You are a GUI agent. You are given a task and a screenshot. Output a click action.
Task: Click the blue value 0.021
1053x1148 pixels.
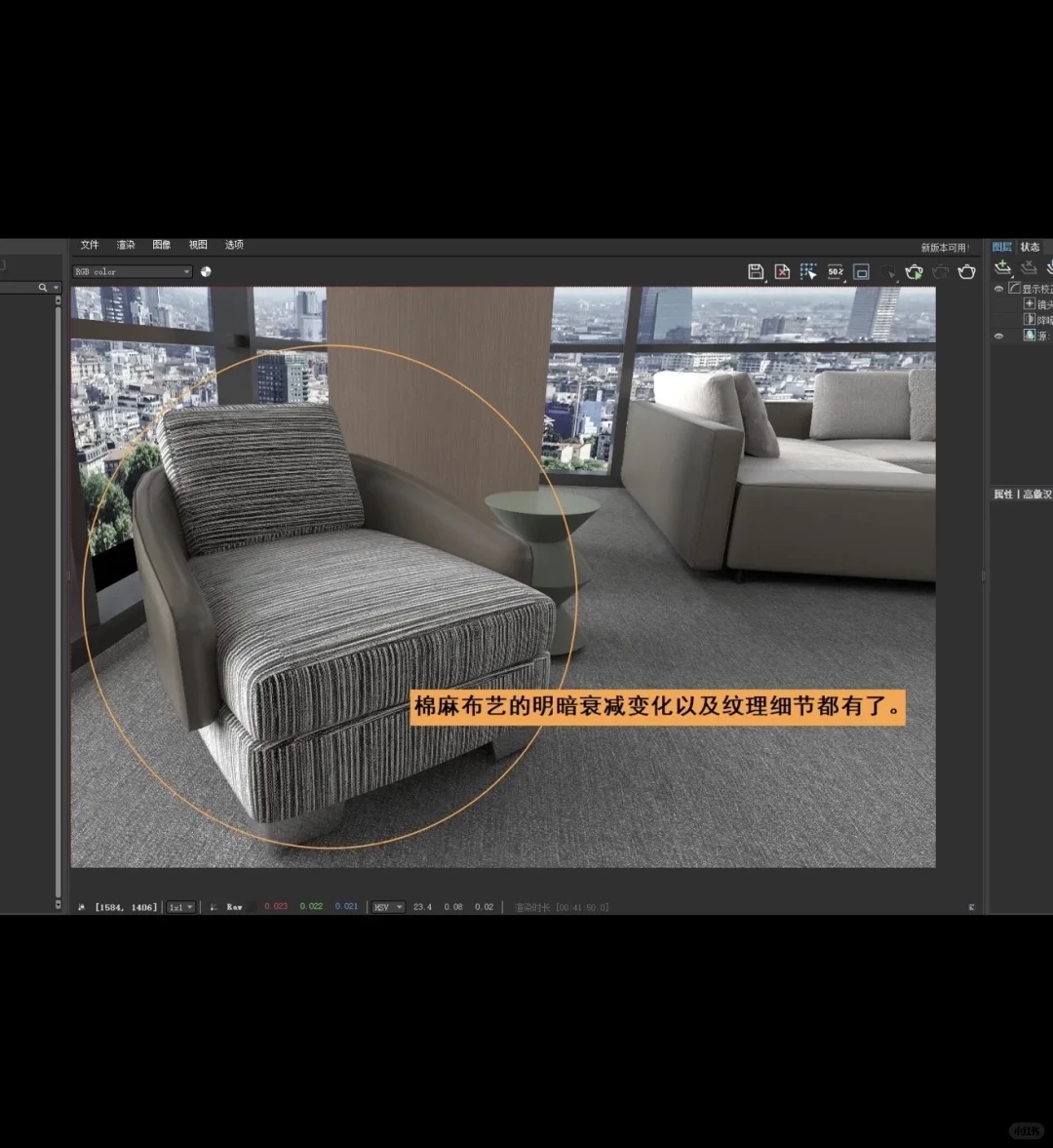[x=346, y=906]
